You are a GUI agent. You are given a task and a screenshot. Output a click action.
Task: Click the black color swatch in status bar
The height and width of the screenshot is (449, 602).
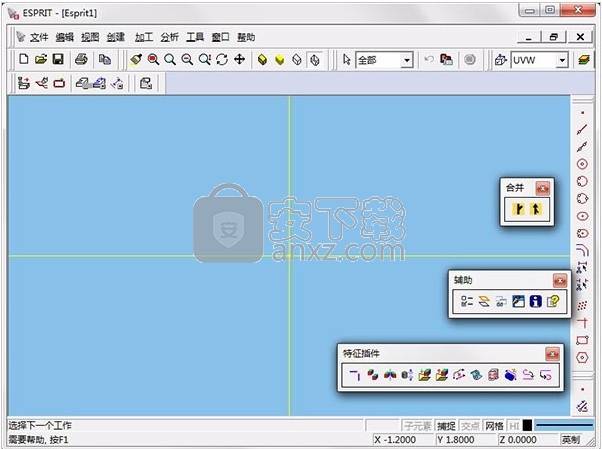click(528, 426)
